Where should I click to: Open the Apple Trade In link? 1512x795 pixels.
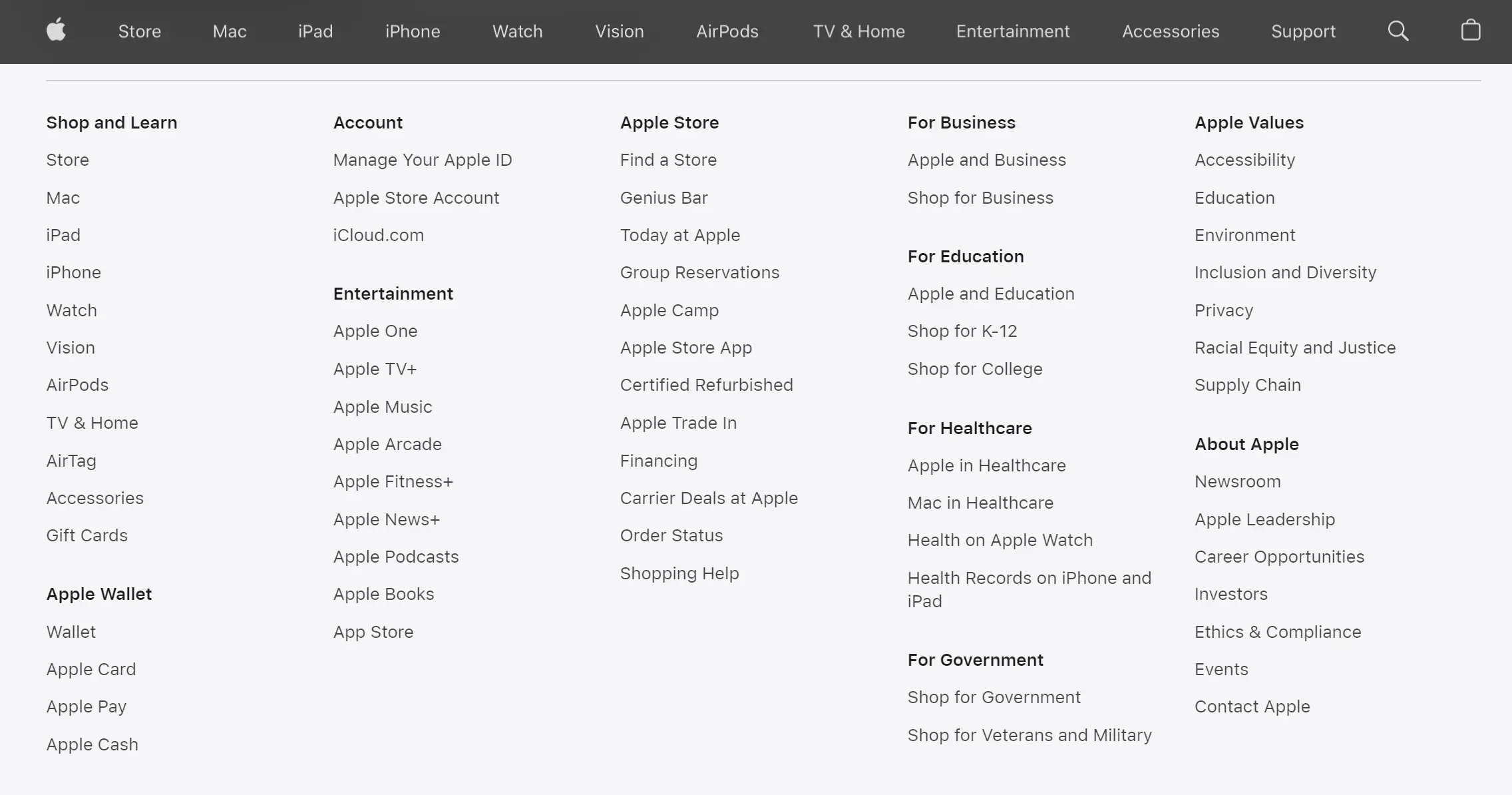pos(678,423)
